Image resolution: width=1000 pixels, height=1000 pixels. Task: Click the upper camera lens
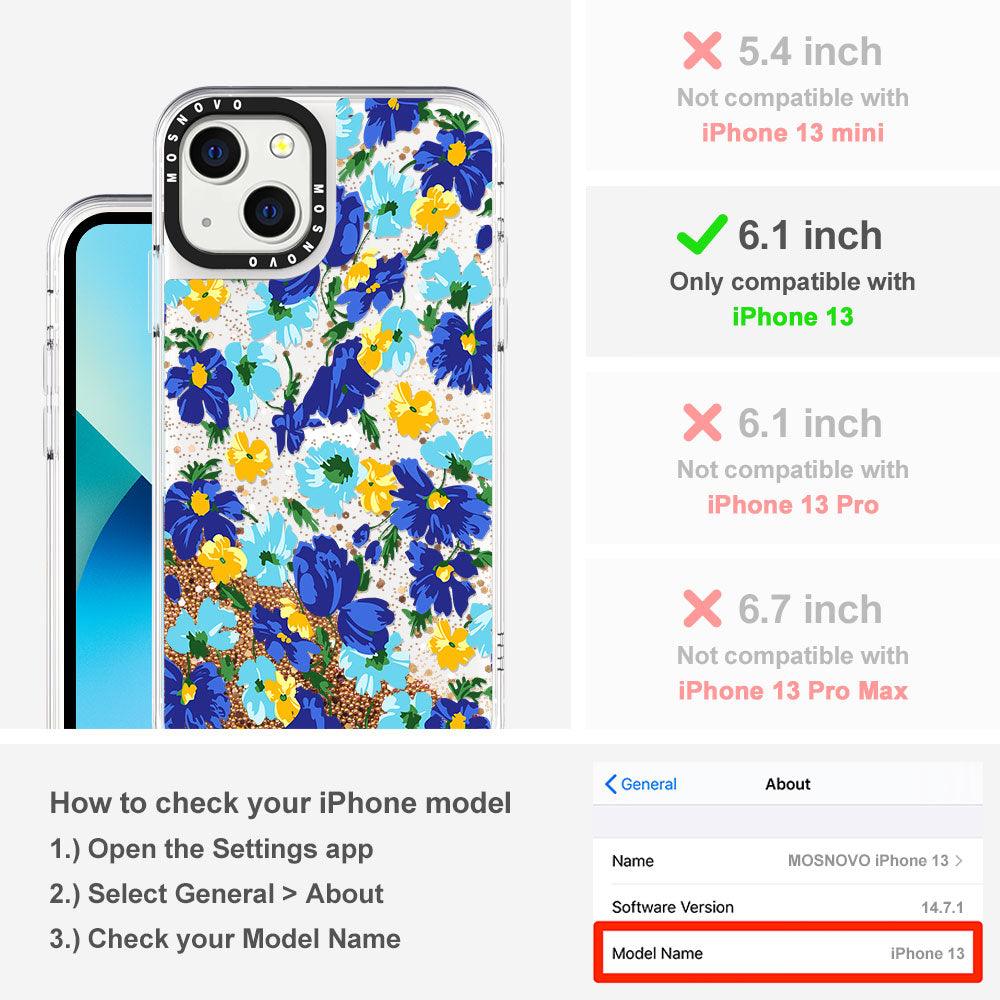coord(215,153)
